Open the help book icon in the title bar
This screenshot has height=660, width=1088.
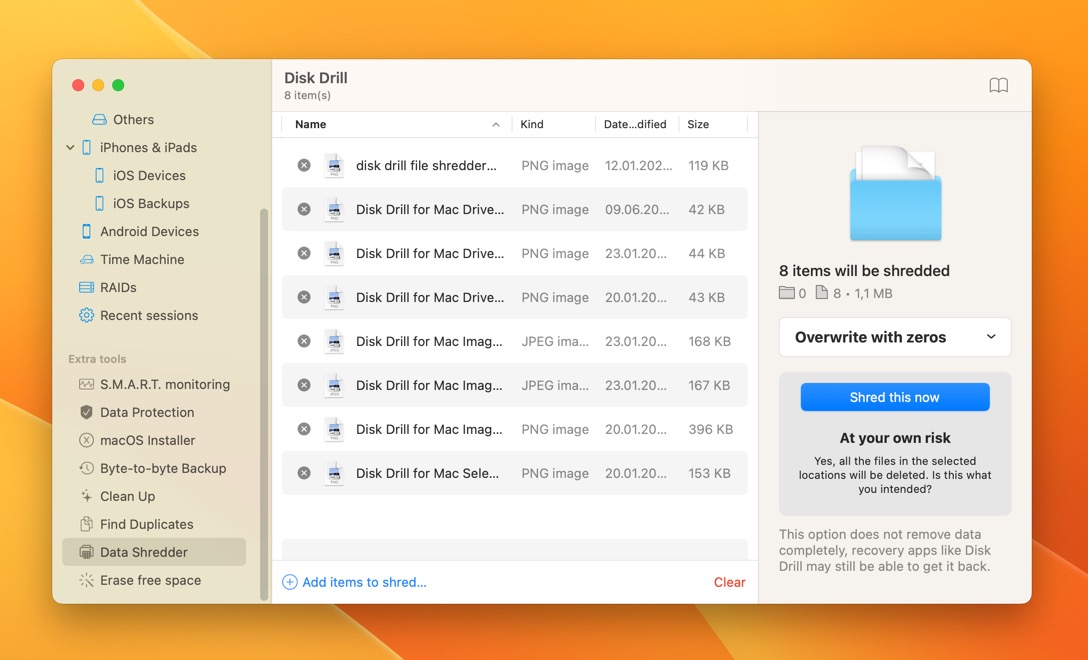(998, 85)
